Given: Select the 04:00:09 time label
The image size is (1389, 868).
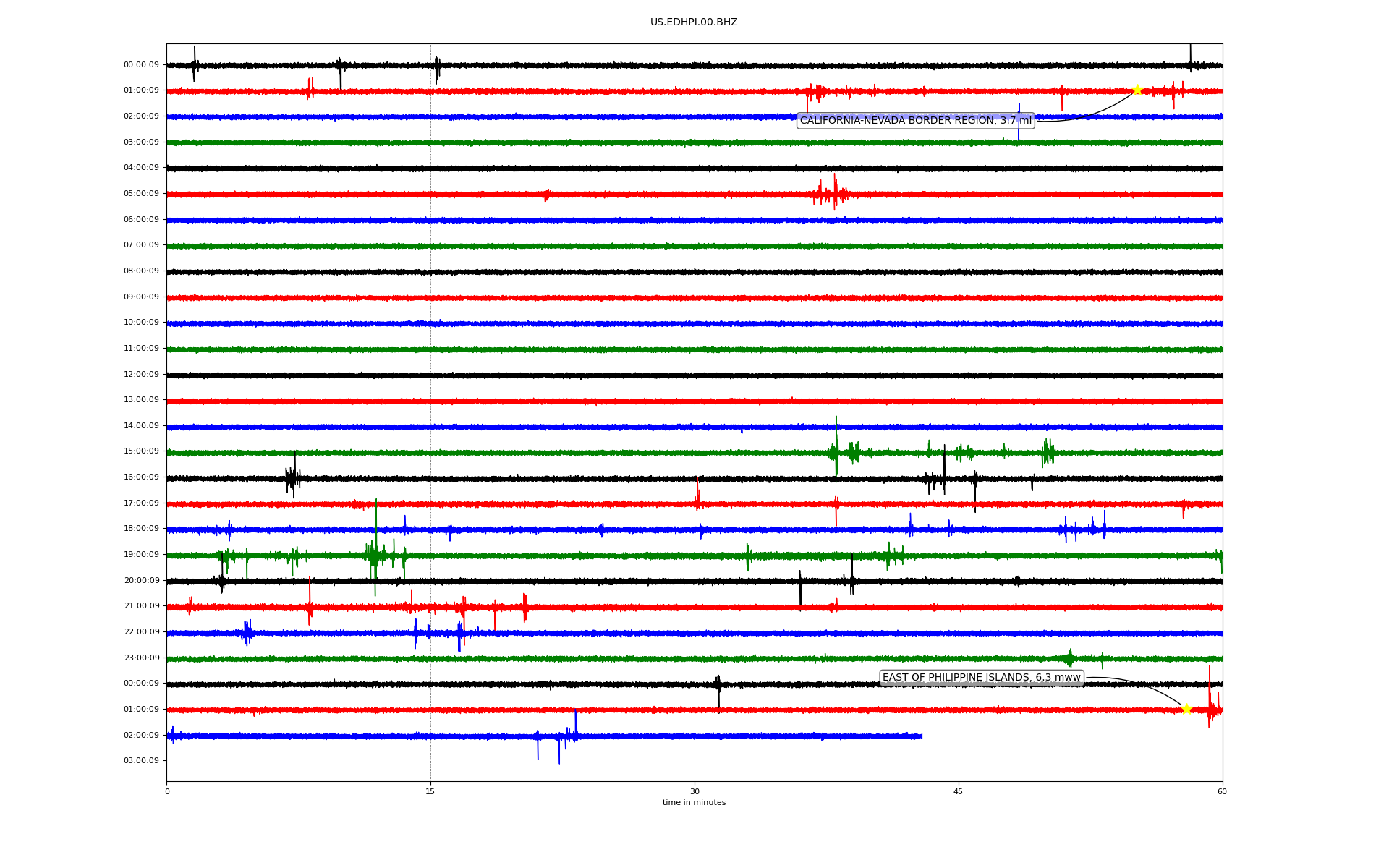Looking at the screenshot, I should click(141, 168).
